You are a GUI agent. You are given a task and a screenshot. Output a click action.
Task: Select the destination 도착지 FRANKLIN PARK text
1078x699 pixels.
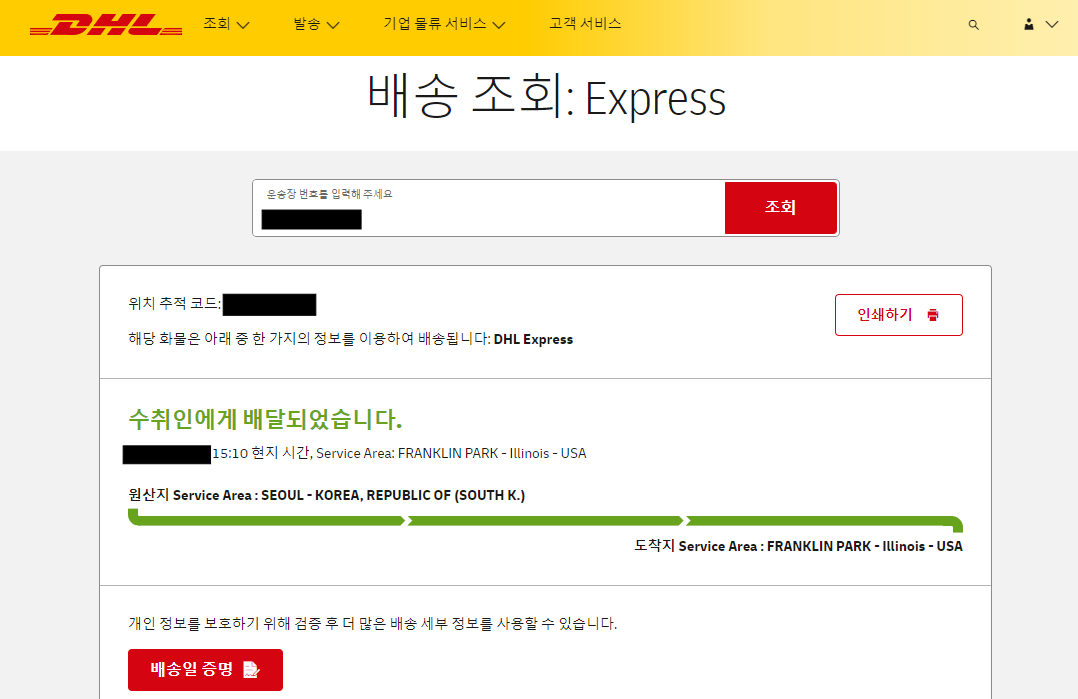798,546
